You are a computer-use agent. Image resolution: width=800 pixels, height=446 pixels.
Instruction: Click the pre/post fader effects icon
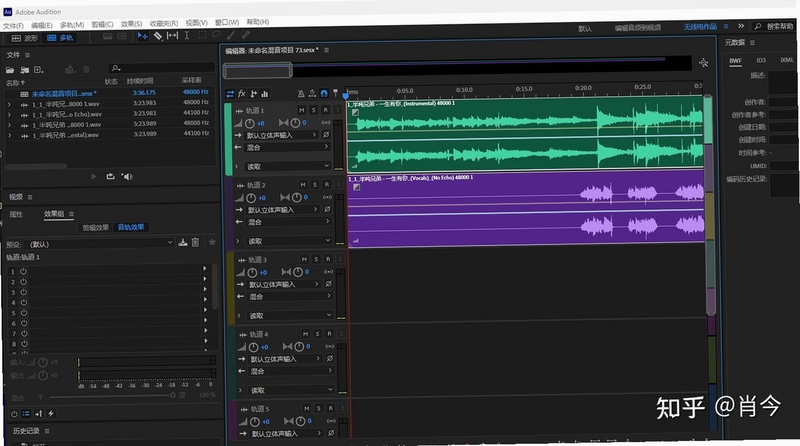[x=38, y=413]
